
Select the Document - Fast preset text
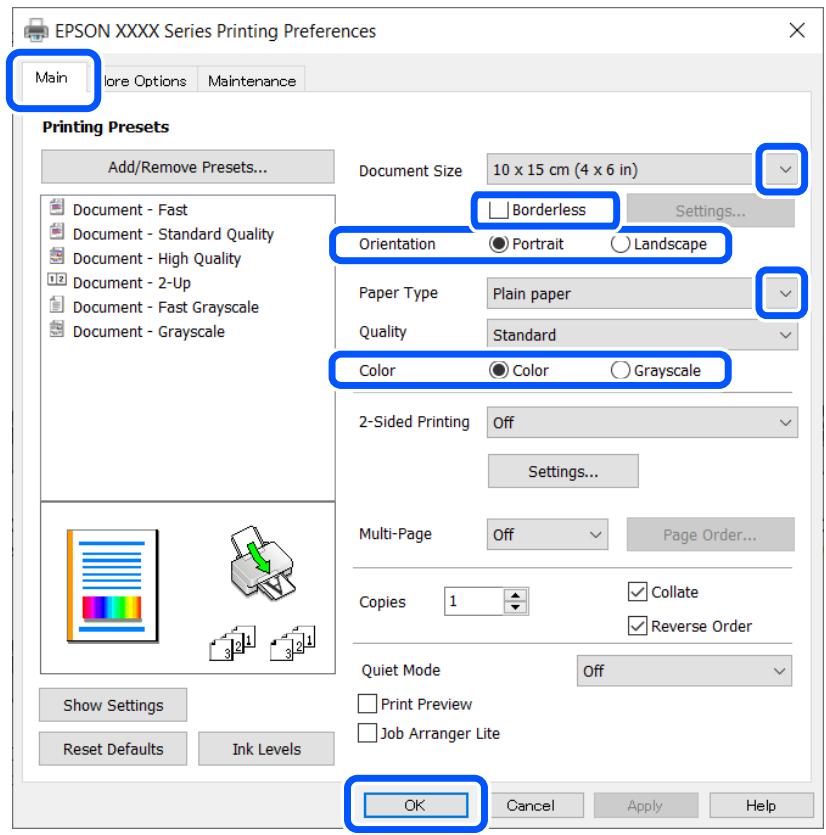tap(130, 209)
